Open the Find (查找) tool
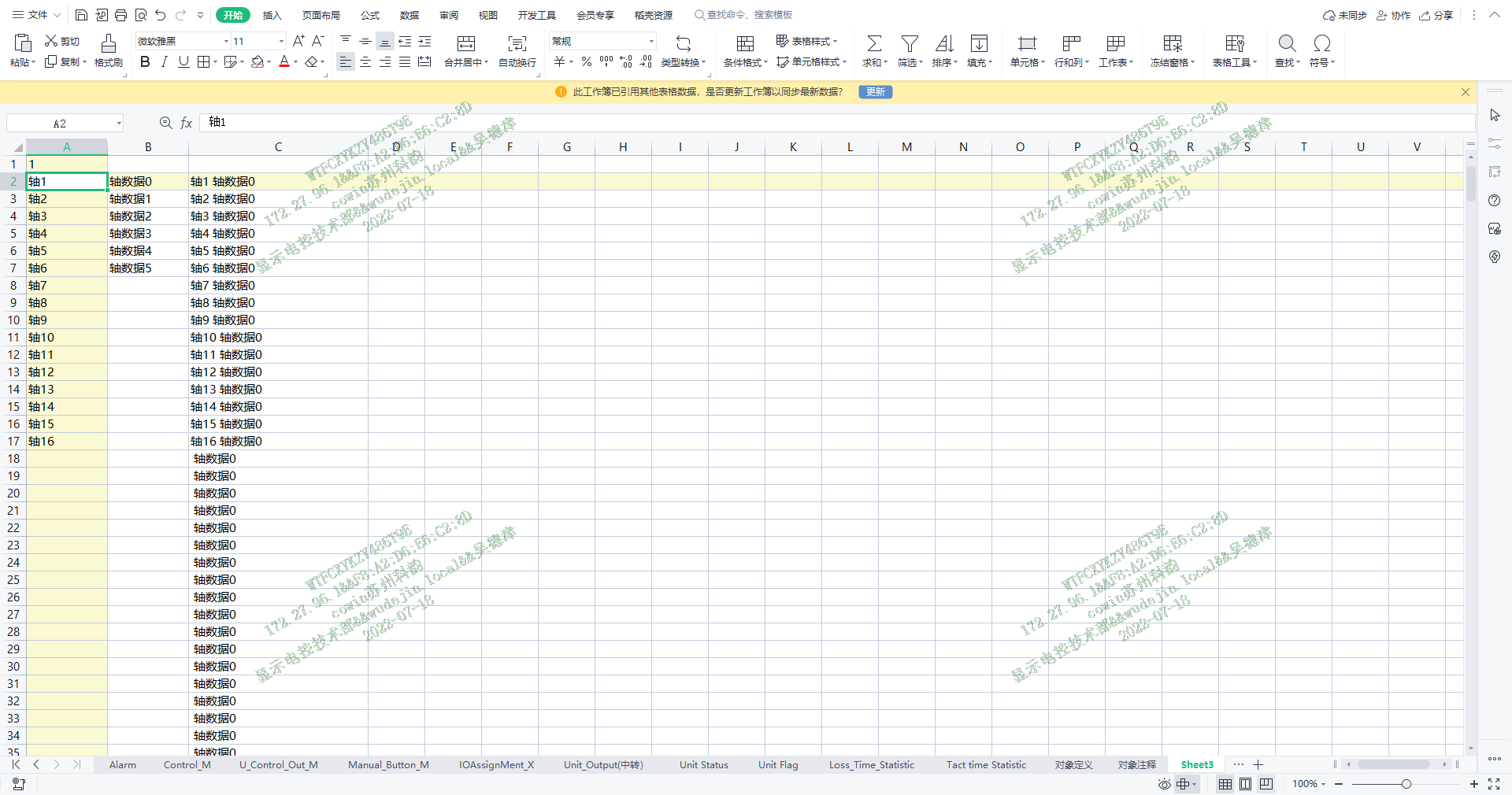1512x795 pixels. [1287, 43]
